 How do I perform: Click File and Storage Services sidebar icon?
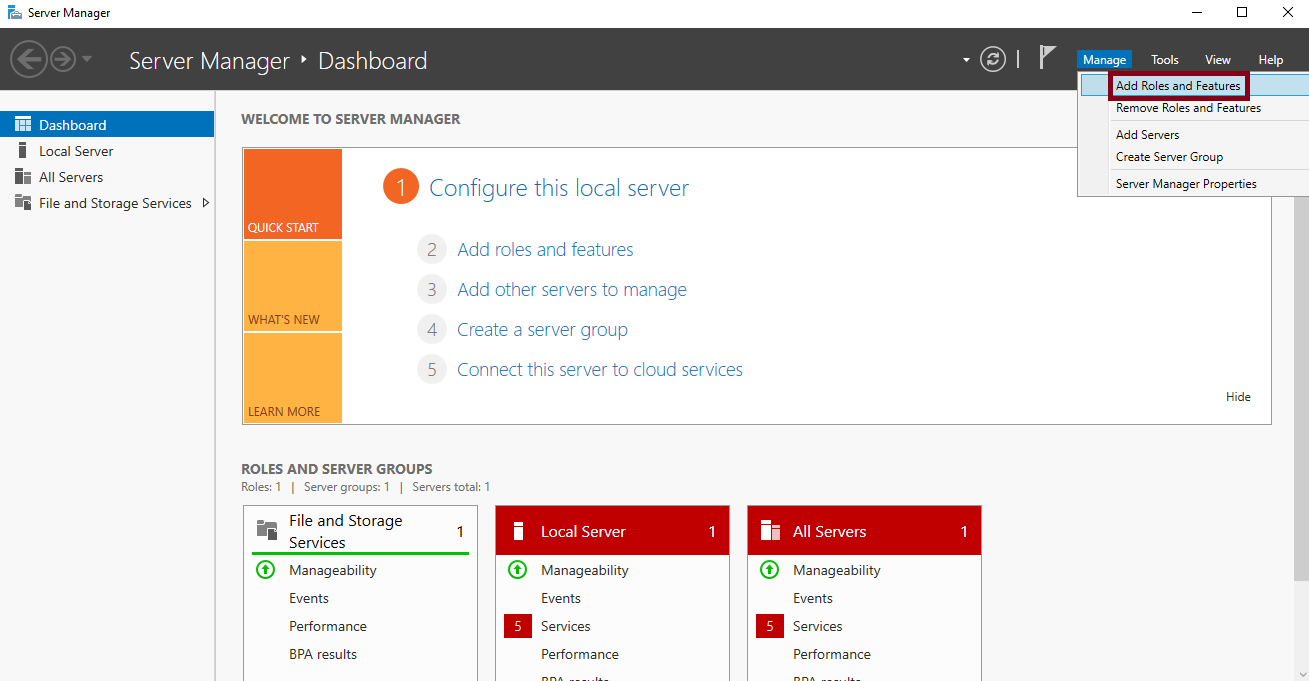[22, 202]
